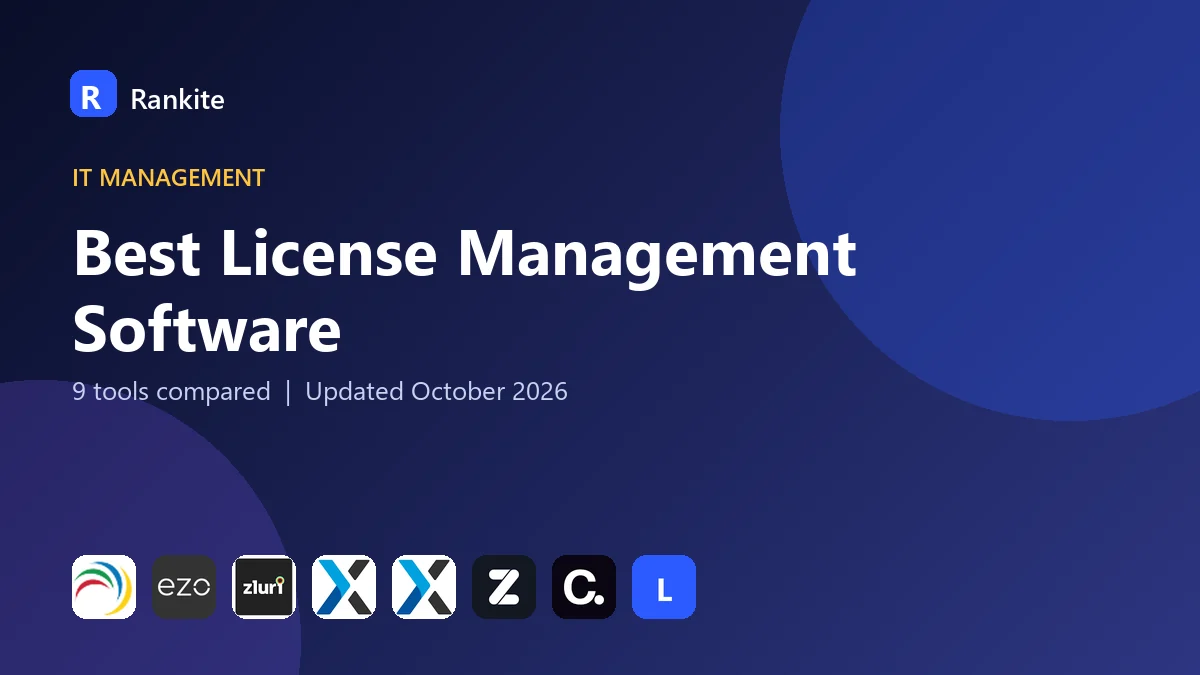Viewport: 1200px width, 675px height.
Task: Open the black C. logo tile
Action: coord(584,587)
